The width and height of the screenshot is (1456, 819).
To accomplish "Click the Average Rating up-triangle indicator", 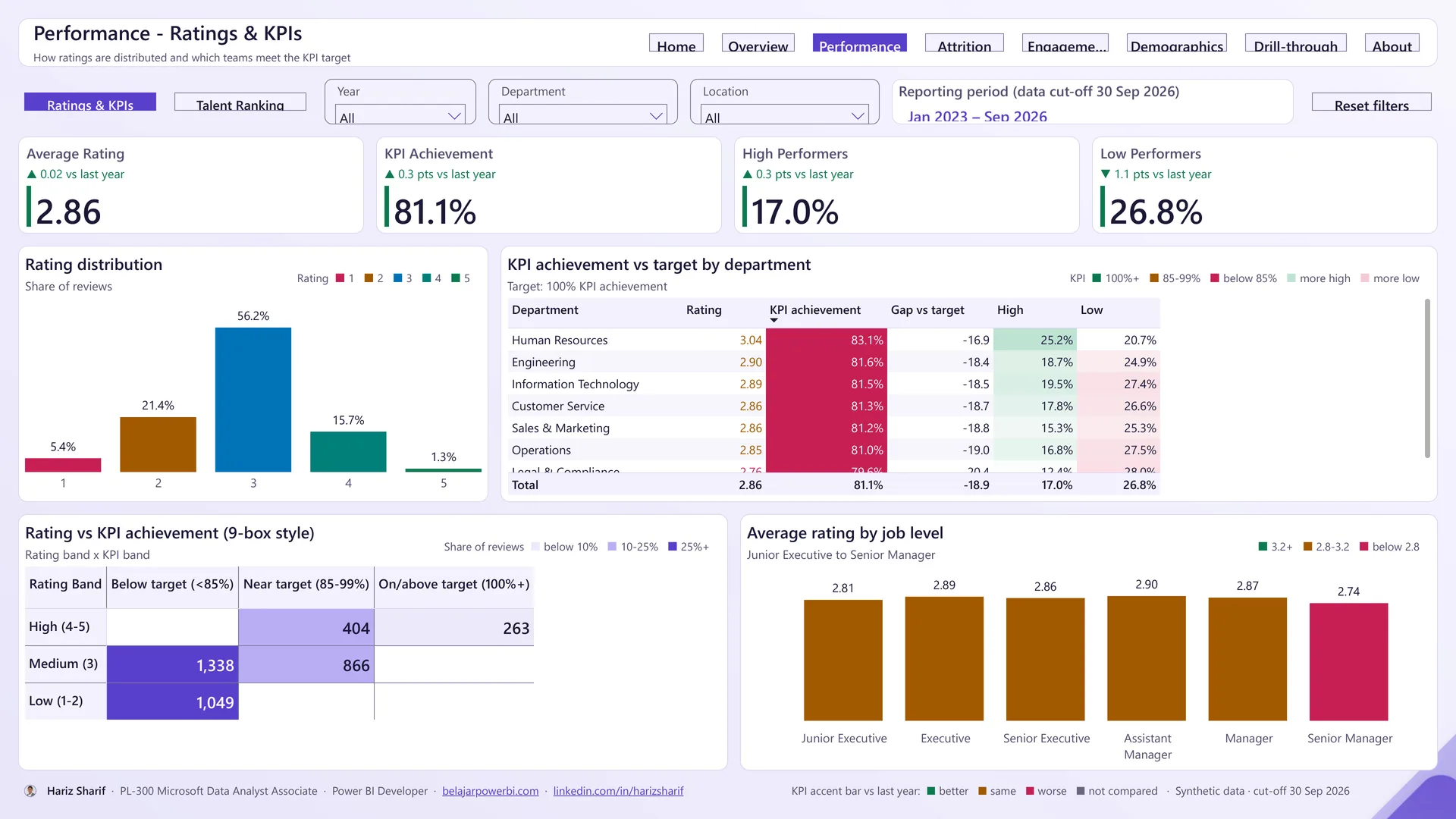I will point(32,174).
